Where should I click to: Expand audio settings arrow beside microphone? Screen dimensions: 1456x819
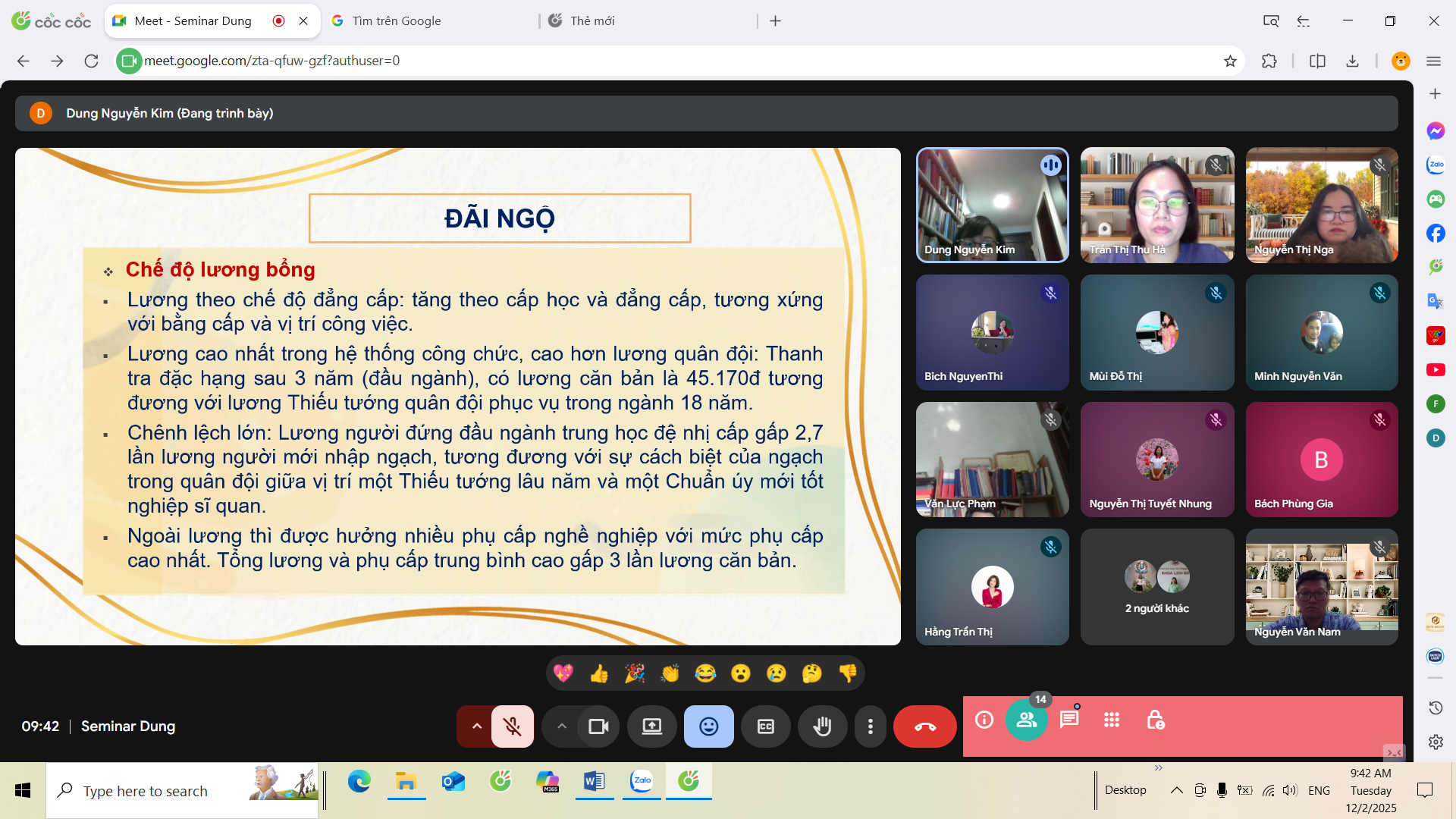[476, 726]
